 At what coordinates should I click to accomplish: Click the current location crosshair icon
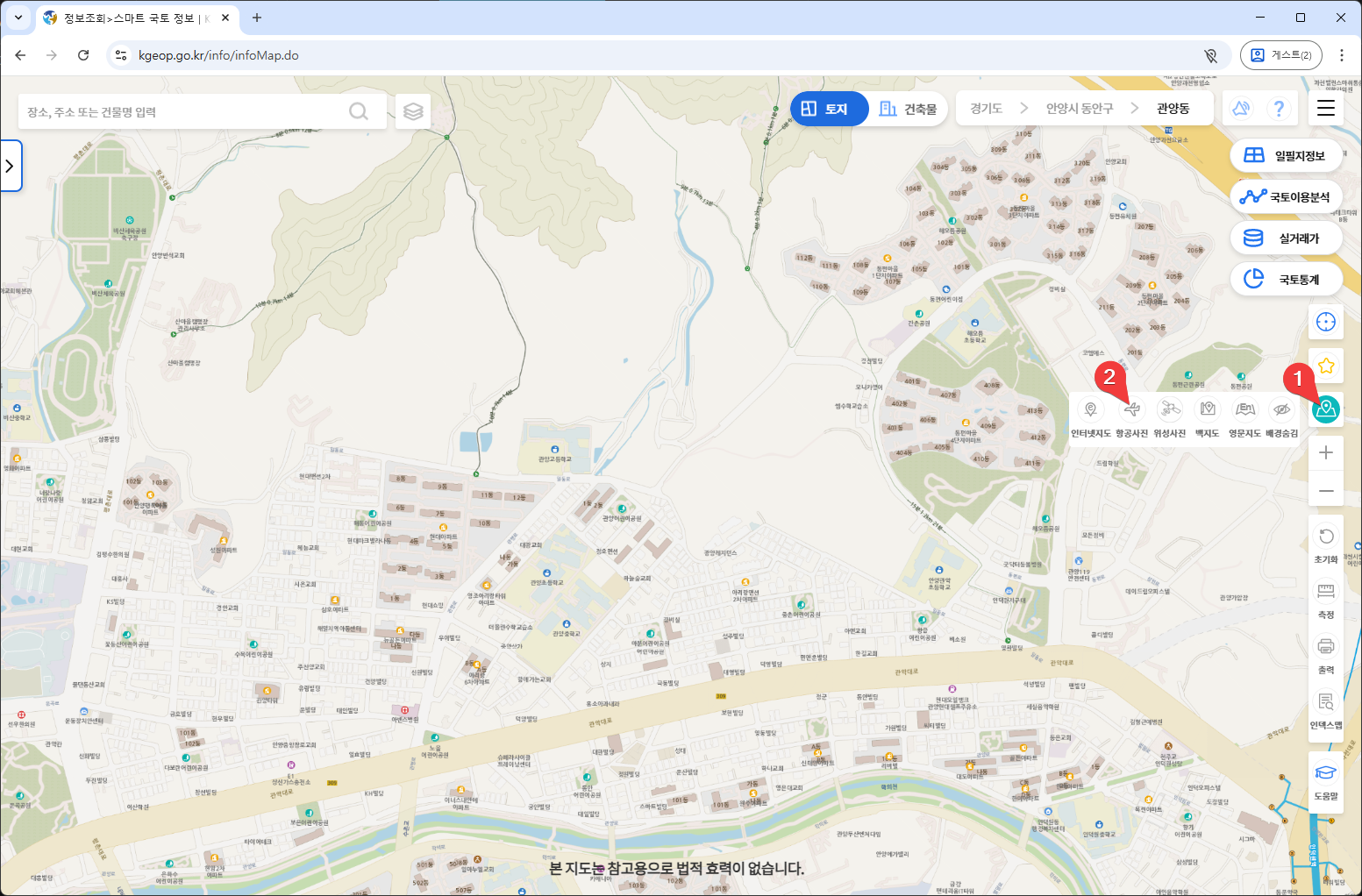pyautogui.click(x=1325, y=322)
